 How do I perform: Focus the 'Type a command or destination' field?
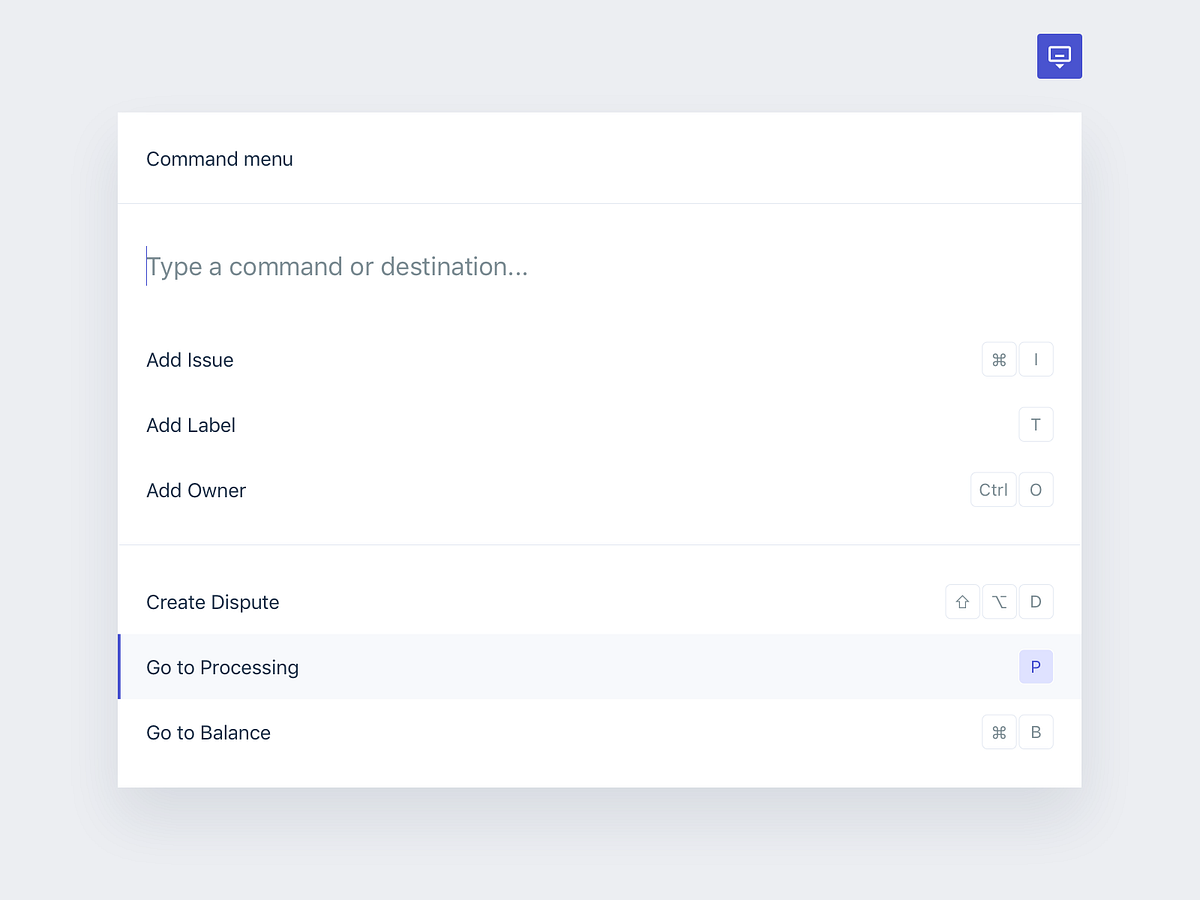pyautogui.click(x=600, y=267)
